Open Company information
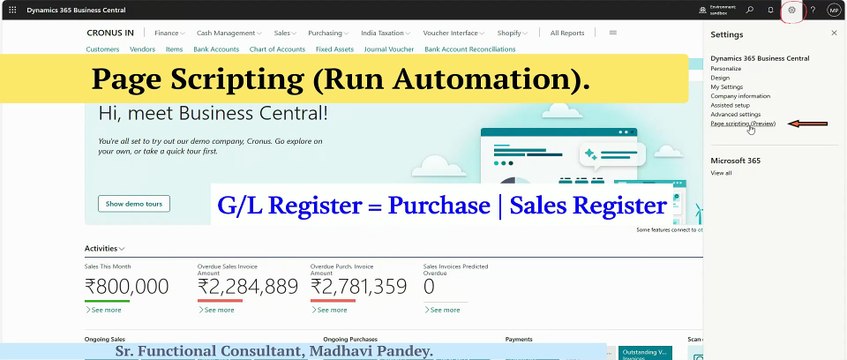847x360 pixels. click(x=740, y=96)
